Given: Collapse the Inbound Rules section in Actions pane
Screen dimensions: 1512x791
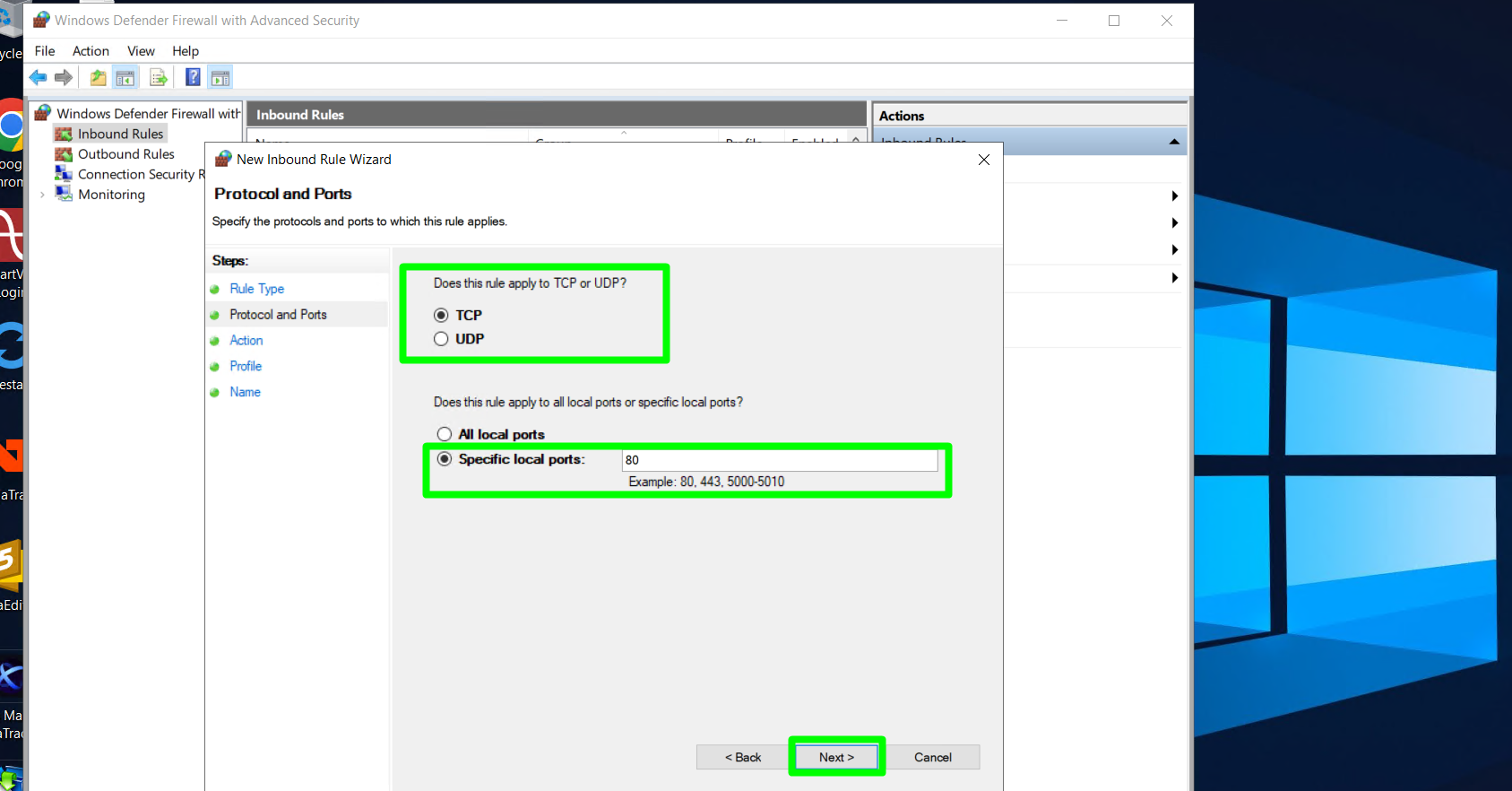Looking at the screenshot, I should click(x=1174, y=142).
